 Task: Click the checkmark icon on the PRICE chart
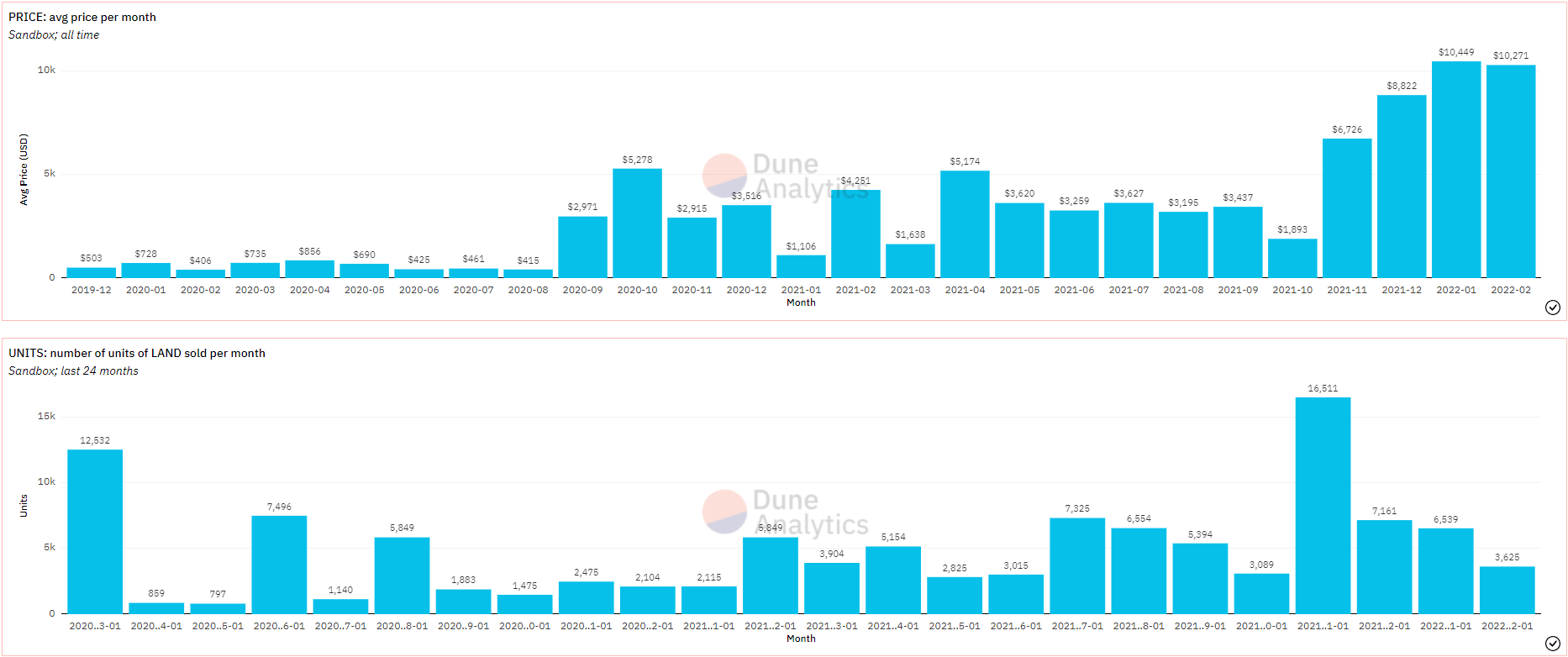[1552, 307]
